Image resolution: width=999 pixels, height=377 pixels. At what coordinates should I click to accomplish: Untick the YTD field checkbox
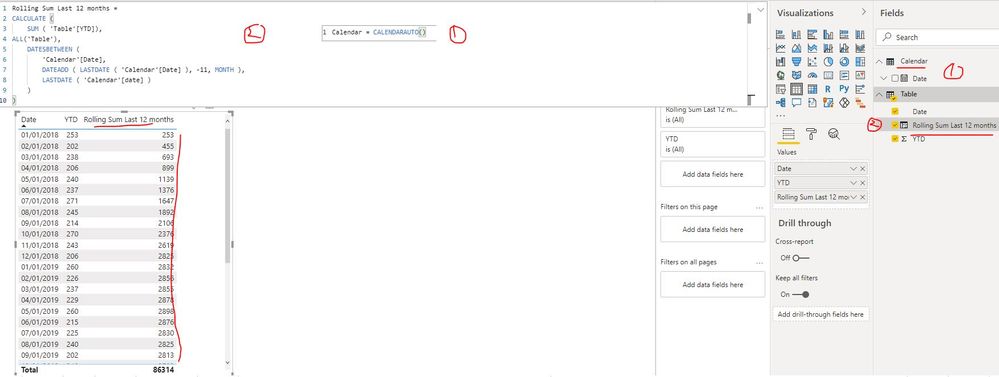pyautogui.click(x=895, y=138)
